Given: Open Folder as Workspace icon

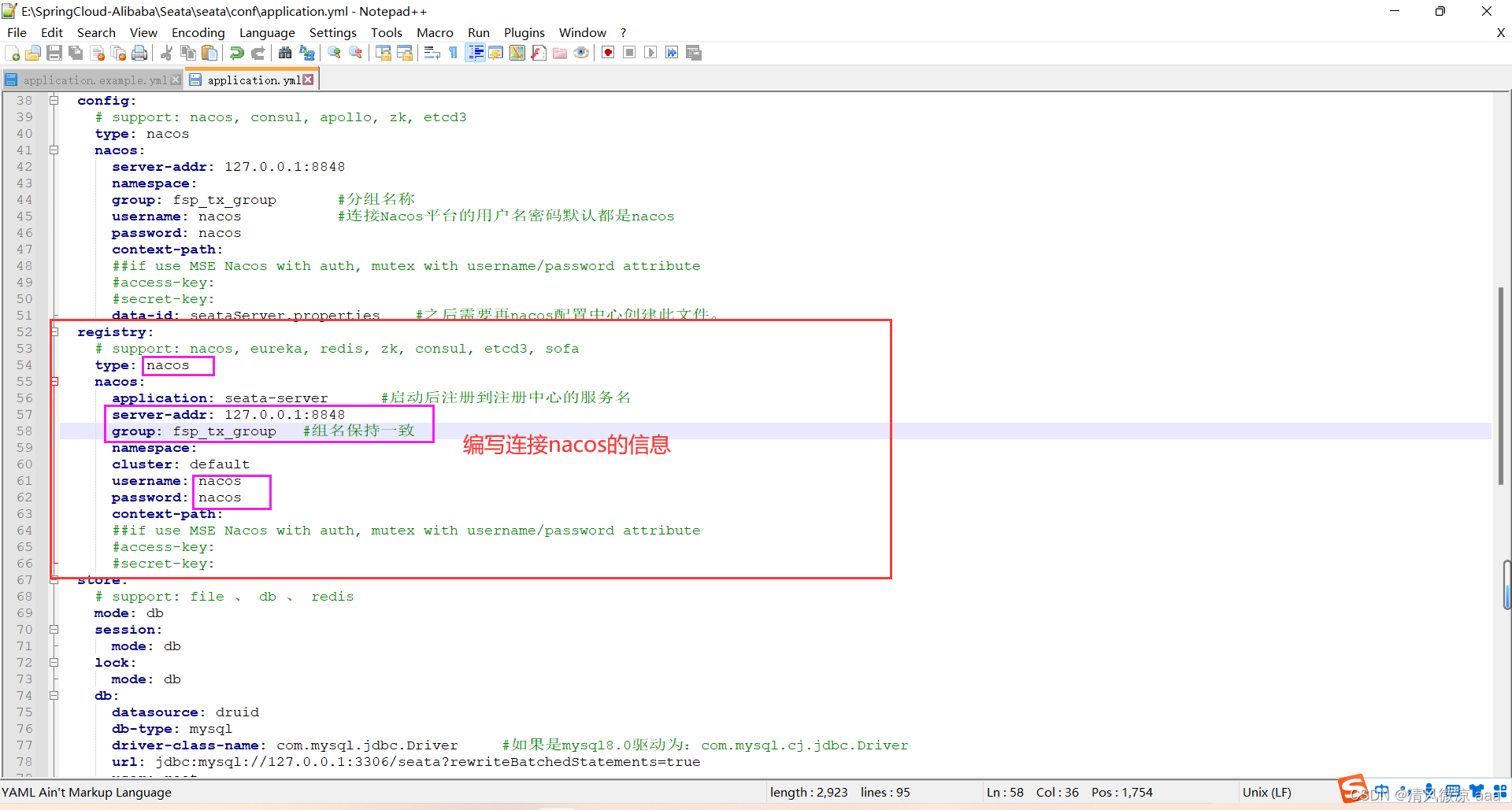Looking at the screenshot, I should (x=560, y=53).
